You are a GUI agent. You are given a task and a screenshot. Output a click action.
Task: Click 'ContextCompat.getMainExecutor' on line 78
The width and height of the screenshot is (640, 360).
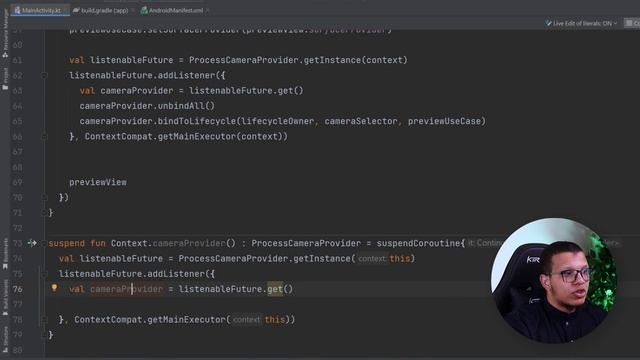(150, 320)
